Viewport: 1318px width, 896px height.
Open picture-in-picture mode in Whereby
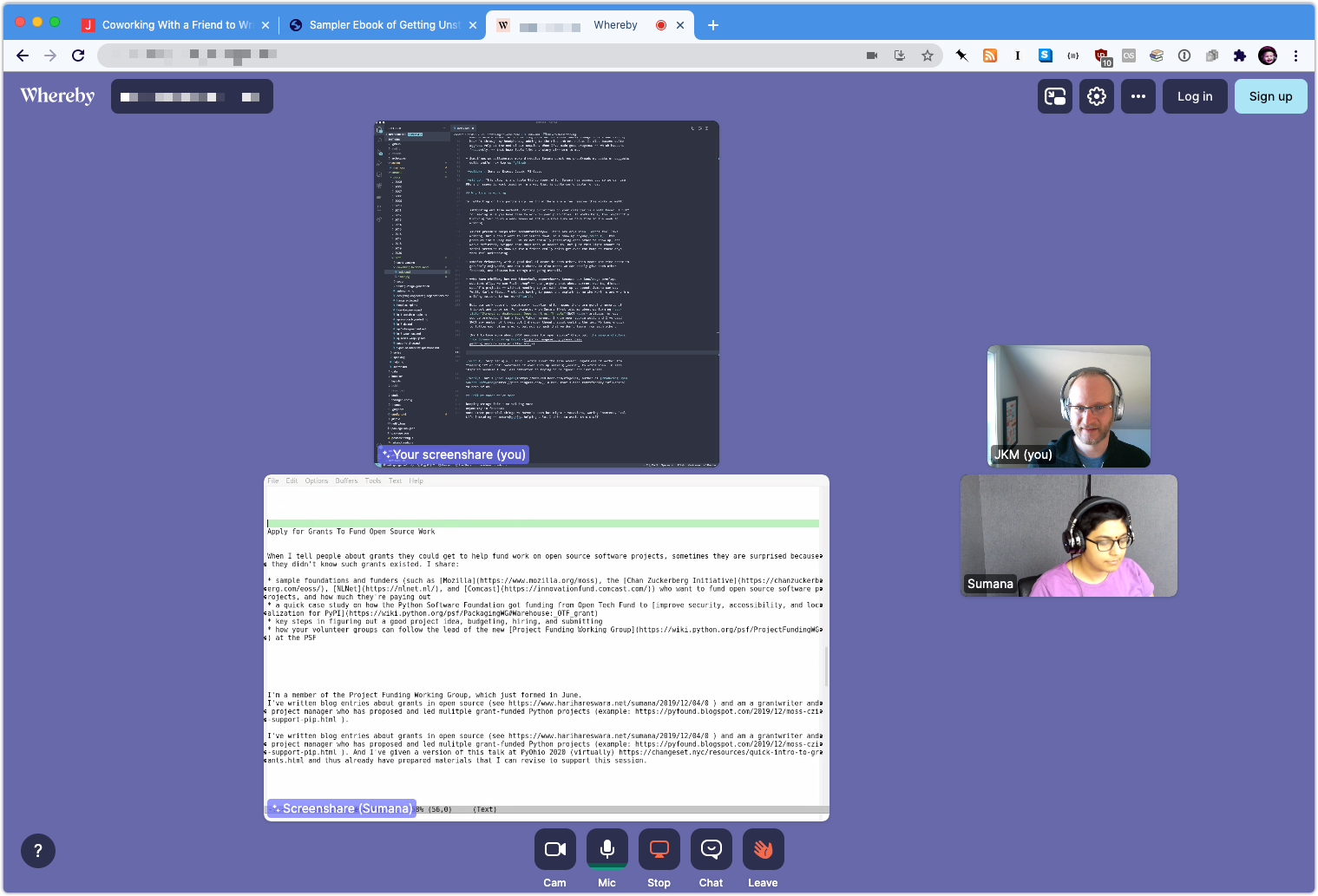point(1054,96)
